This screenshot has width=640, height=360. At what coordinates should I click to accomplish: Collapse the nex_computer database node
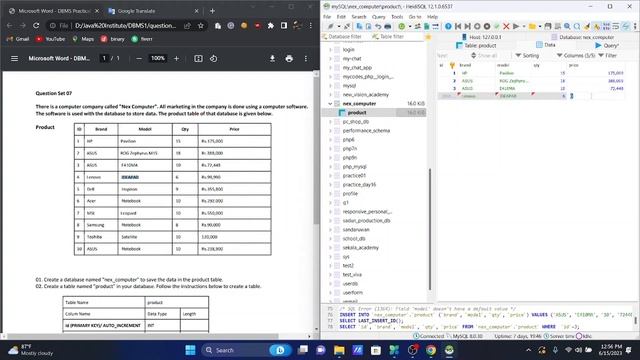(330, 104)
